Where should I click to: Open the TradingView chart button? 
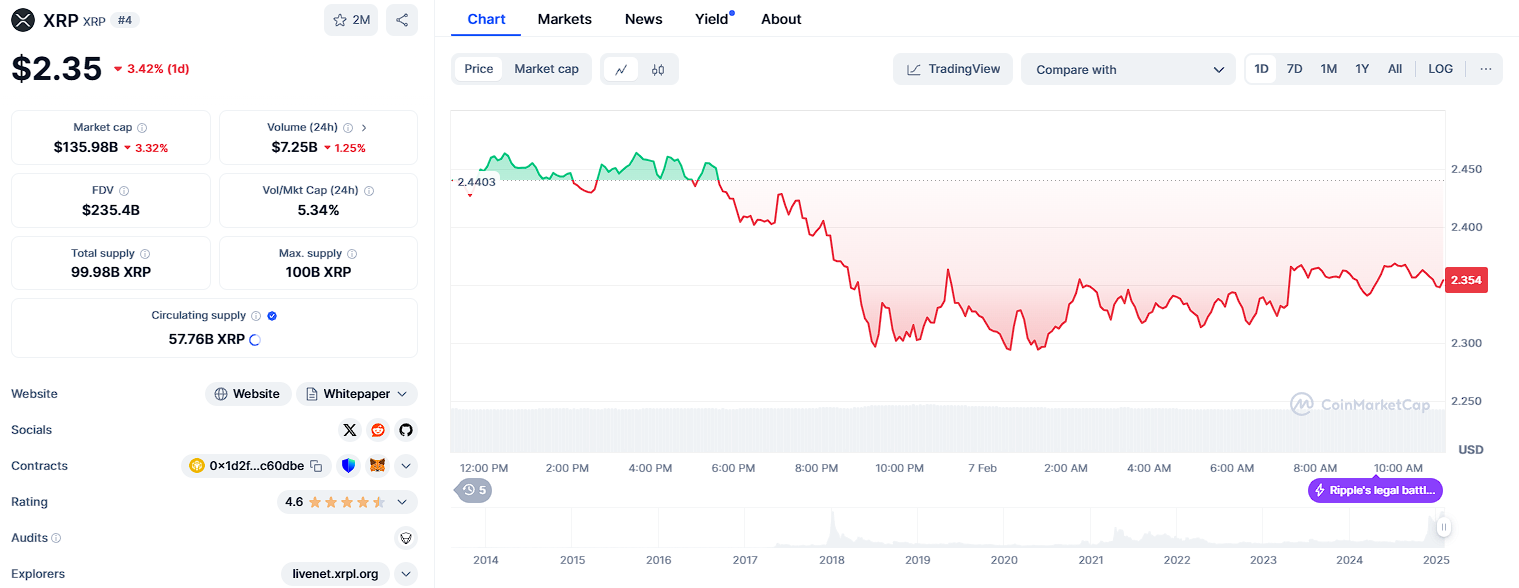(x=953, y=69)
